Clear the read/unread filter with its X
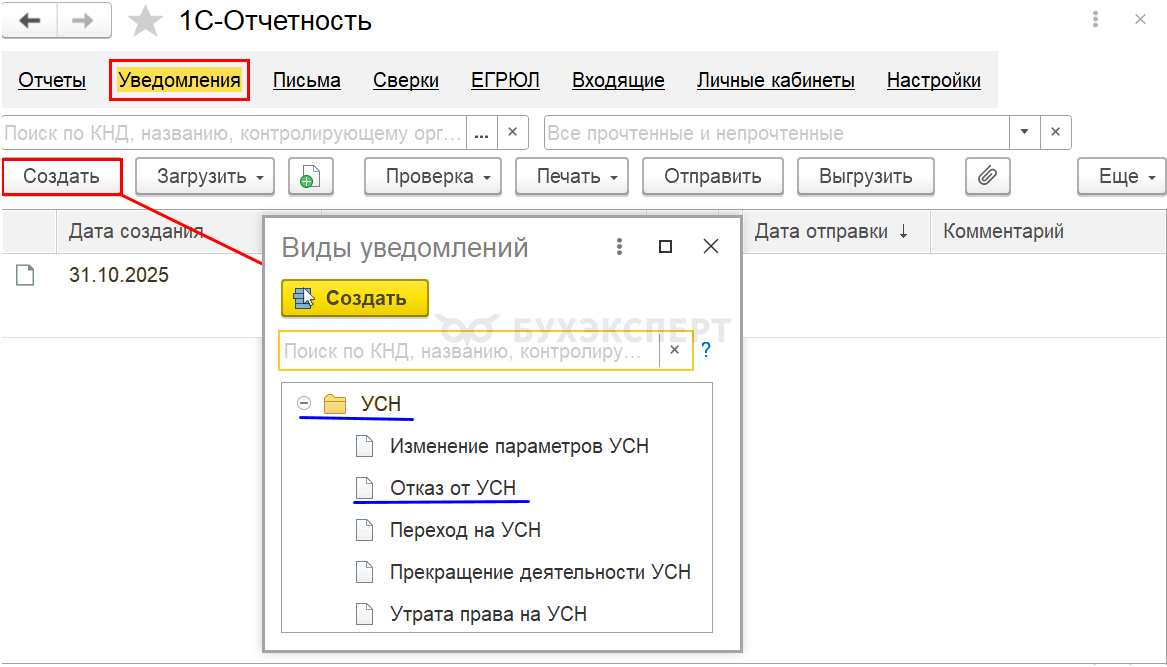1167x667 pixels. (x=1055, y=133)
